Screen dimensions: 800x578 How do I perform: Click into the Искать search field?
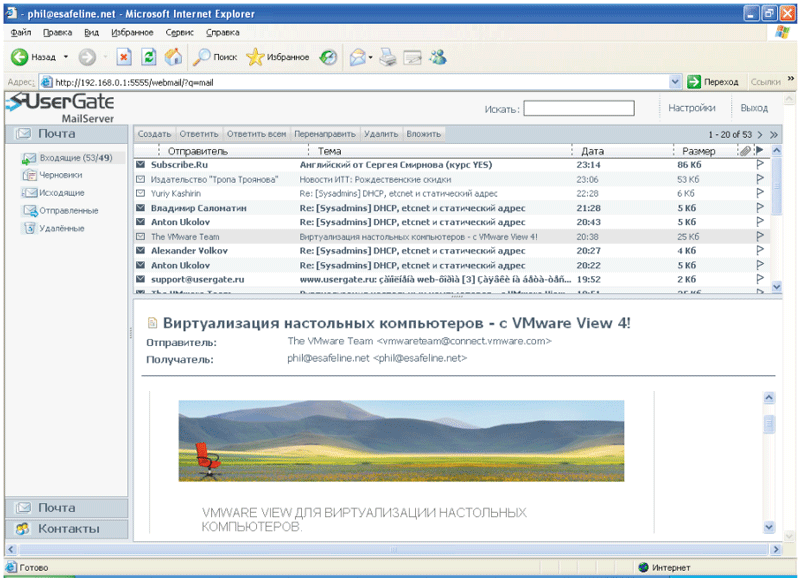[579, 108]
